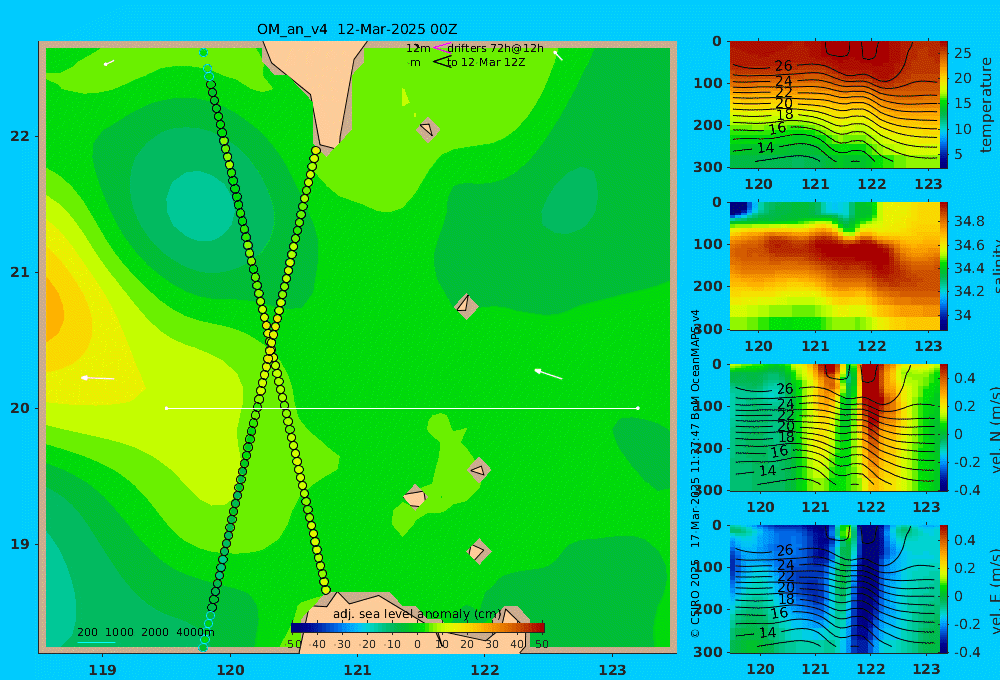The image size is (1000, 680).
Task: Click the 22 latitude tick label on the map
Action: [20, 136]
